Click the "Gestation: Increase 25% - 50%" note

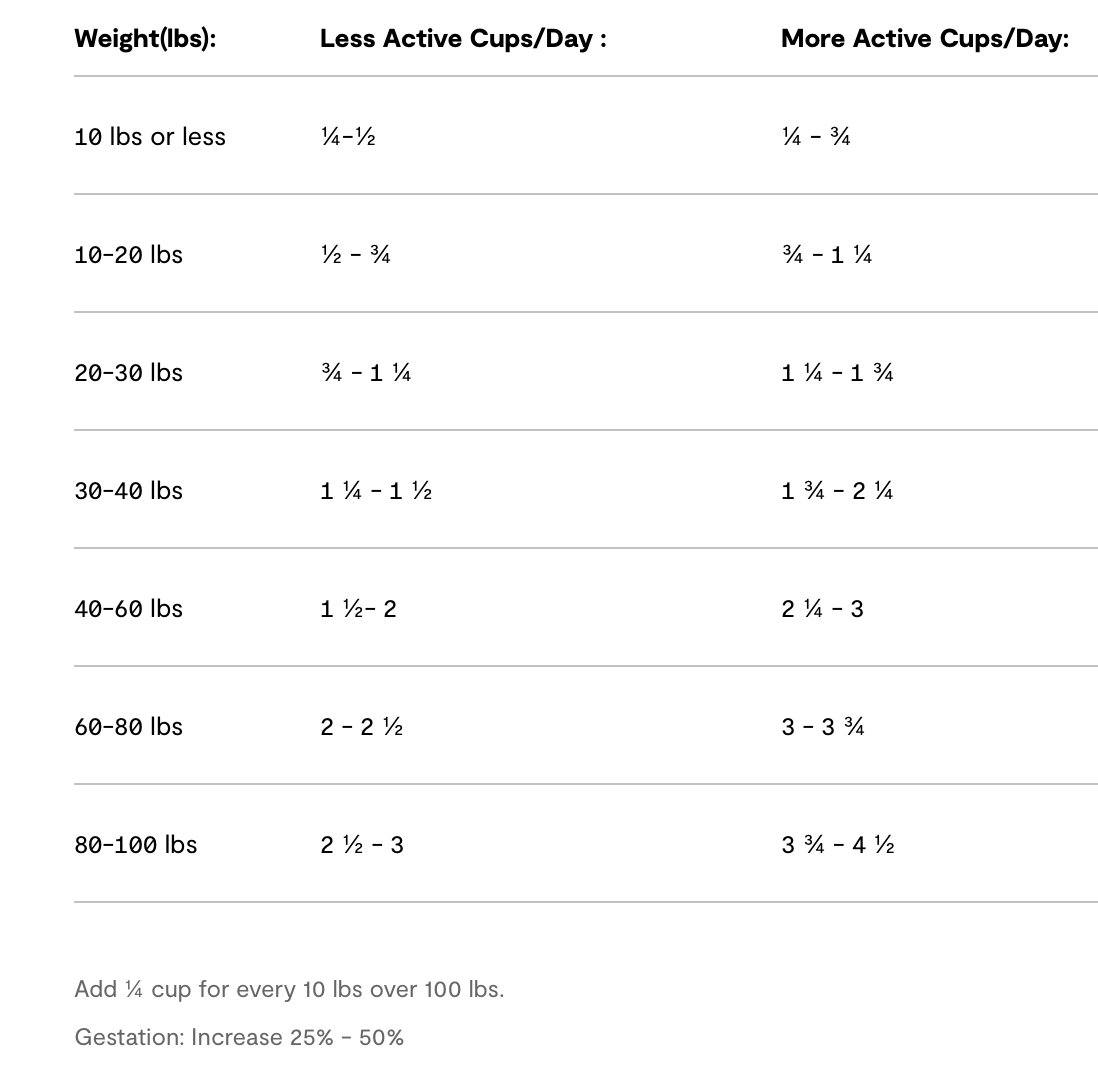[239, 1037]
